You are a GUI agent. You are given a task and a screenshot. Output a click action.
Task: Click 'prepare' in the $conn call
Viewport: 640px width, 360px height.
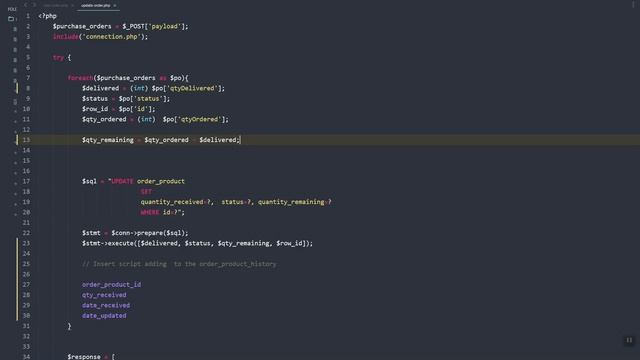click(x=150, y=233)
